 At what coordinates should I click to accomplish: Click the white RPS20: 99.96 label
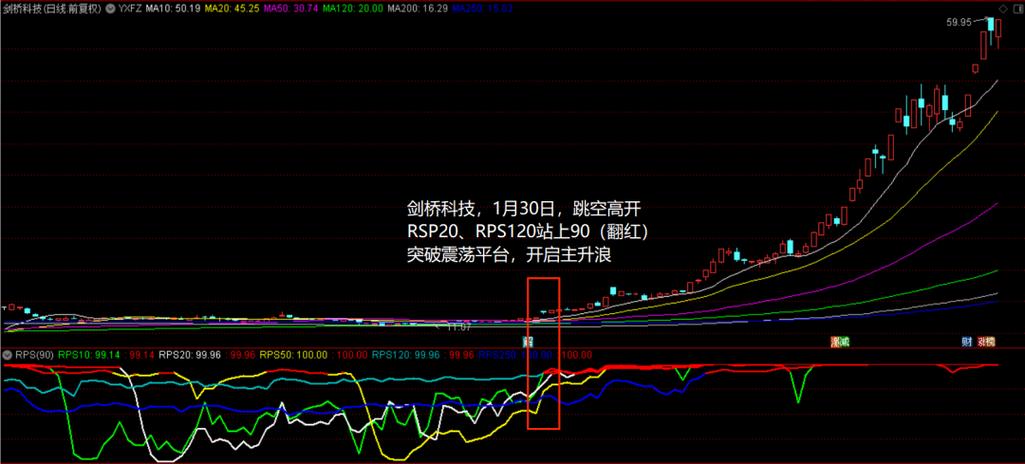190,355
